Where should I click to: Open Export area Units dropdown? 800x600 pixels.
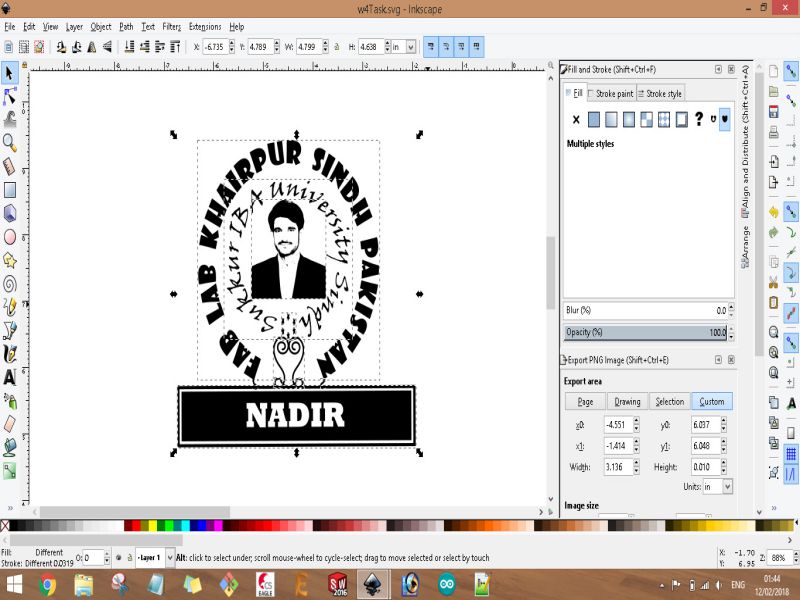[x=728, y=487]
